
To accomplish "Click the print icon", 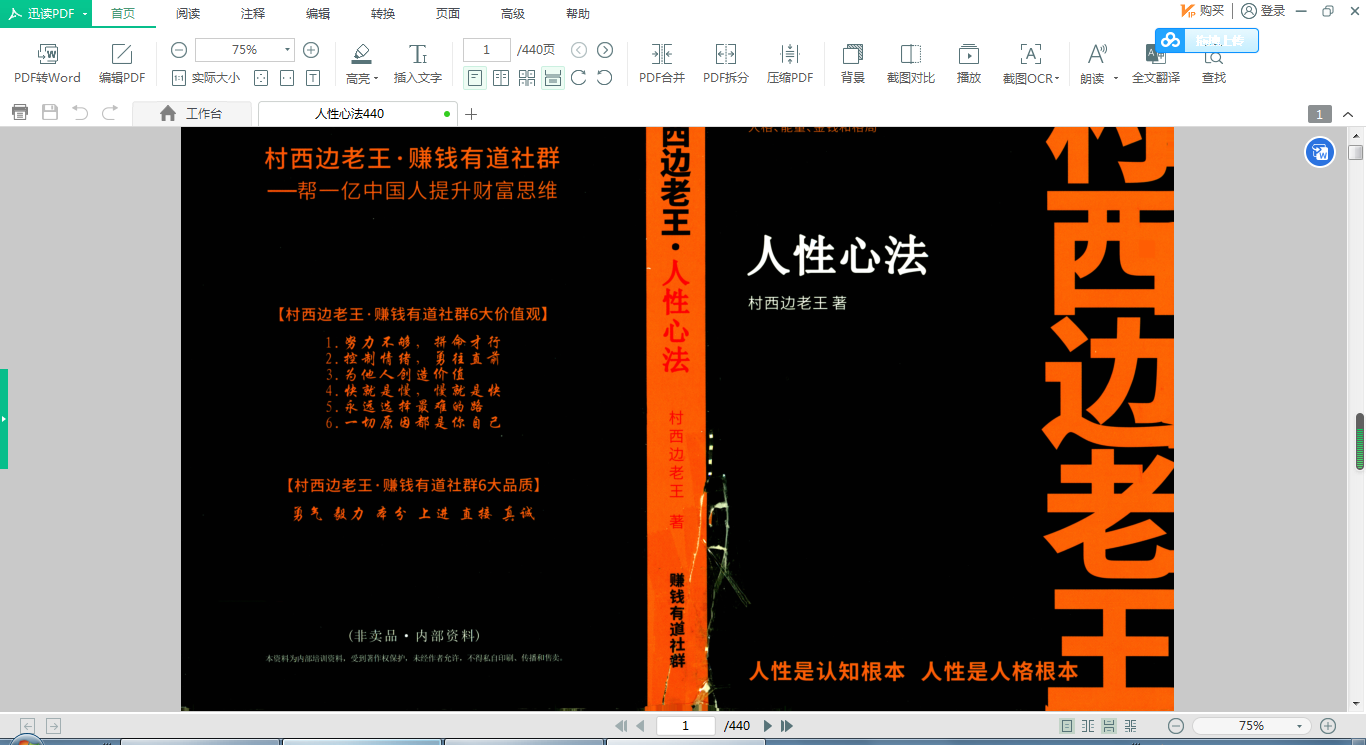I will (20, 113).
